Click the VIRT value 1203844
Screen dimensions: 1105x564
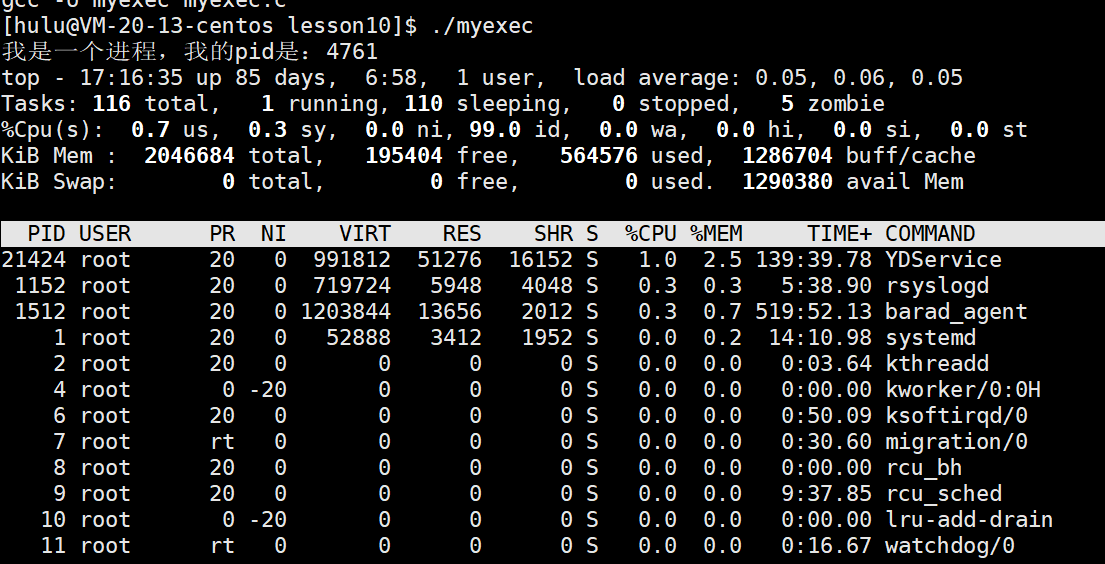click(345, 312)
